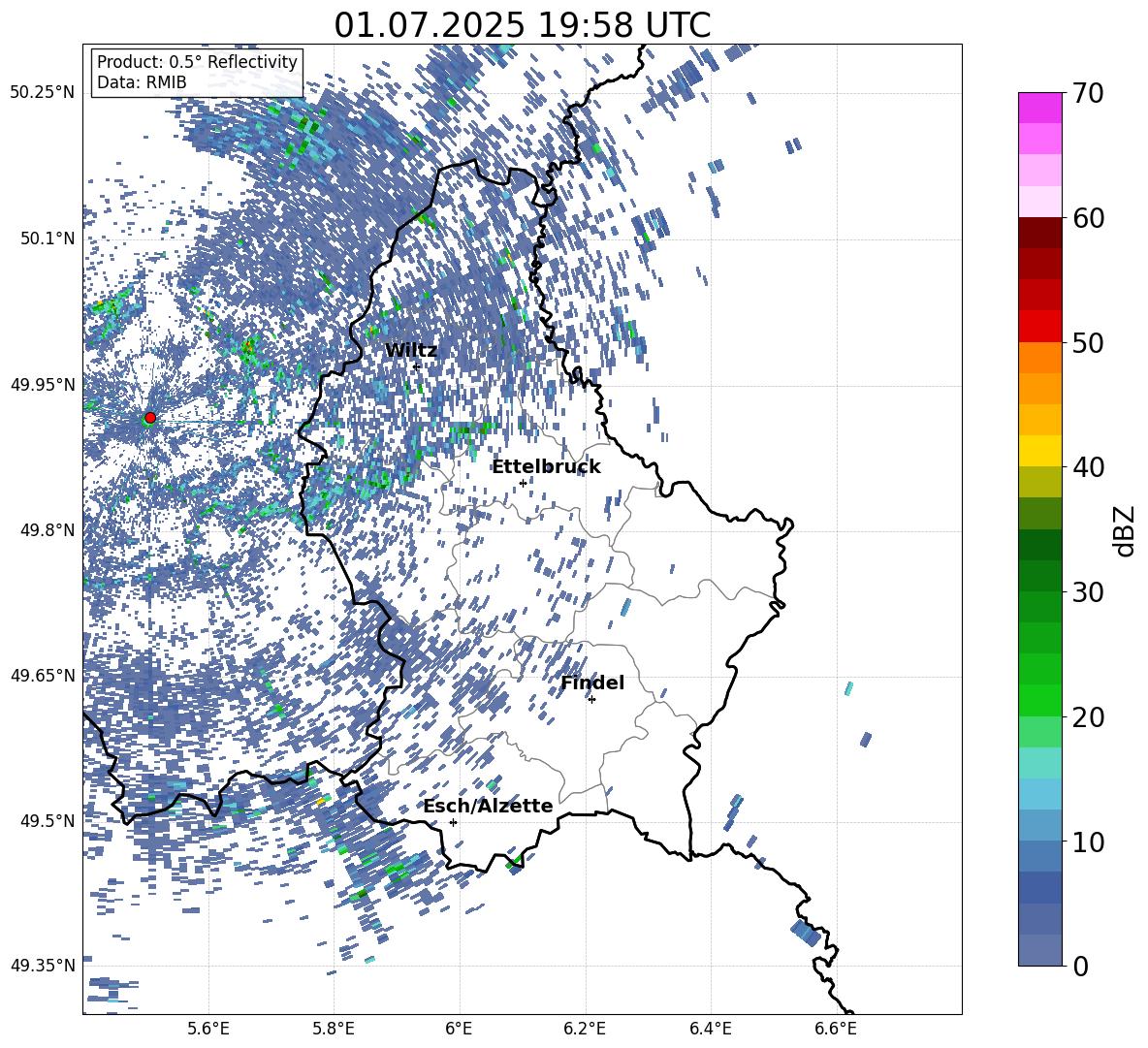Click the Ettelbruck city label
The width and height of the screenshot is (1148, 1048).
pos(546,467)
